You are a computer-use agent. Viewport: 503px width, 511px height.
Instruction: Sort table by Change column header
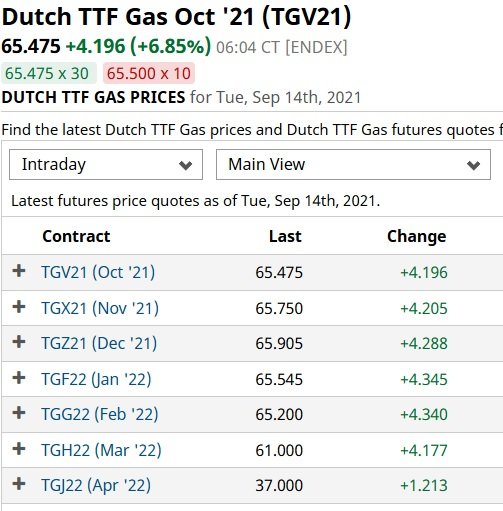(x=417, y=237)
